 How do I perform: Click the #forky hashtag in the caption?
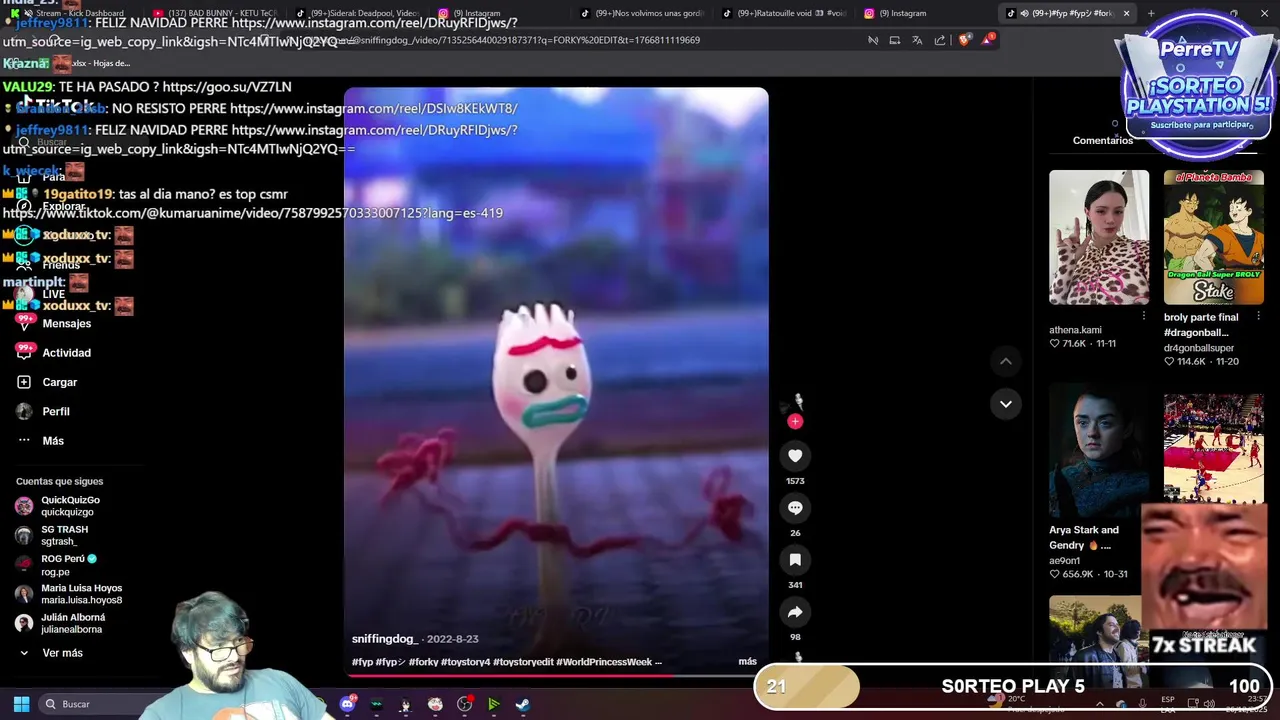423,662
